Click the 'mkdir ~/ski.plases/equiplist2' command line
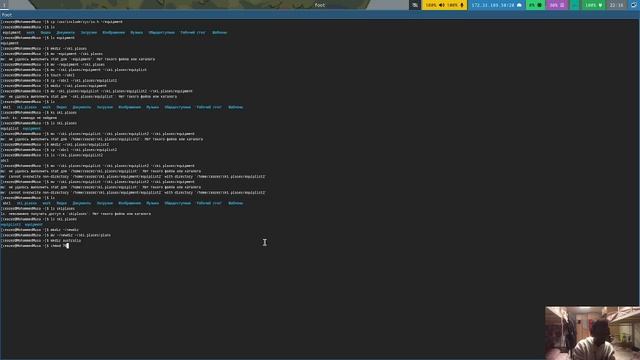This screenshot has height=360, width=640. click(x=55, y=144)
